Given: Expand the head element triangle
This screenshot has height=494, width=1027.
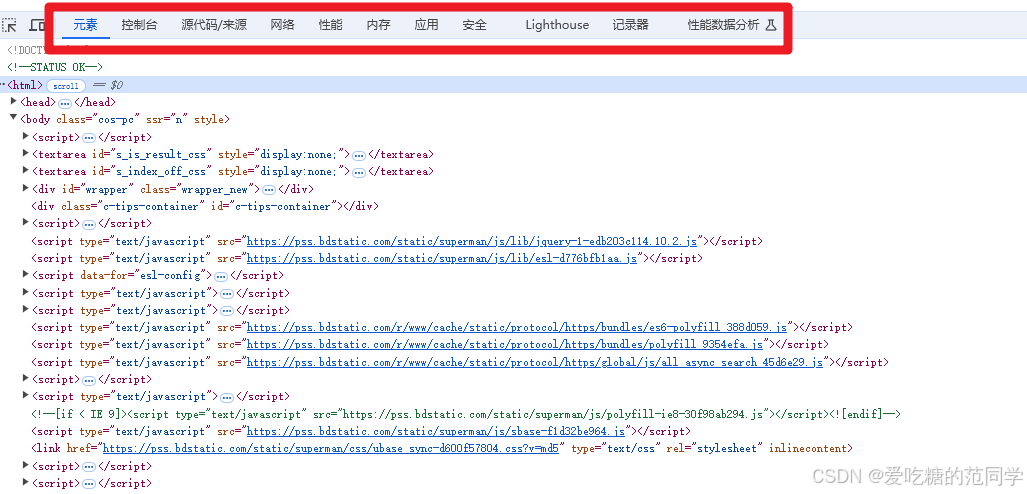Looking at the screenshot, I should coord(14,102).
